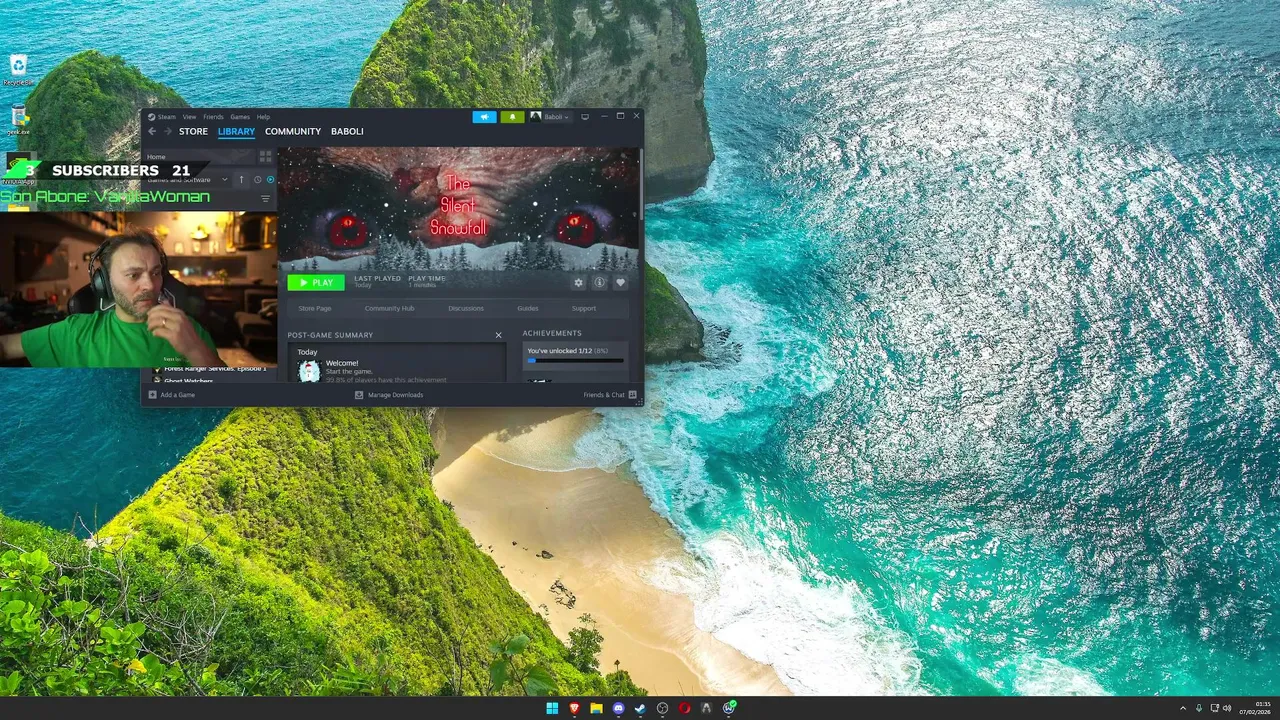Open the Community Hub link
Viewport: 1280px width, 720px height.
coord(389,308)
